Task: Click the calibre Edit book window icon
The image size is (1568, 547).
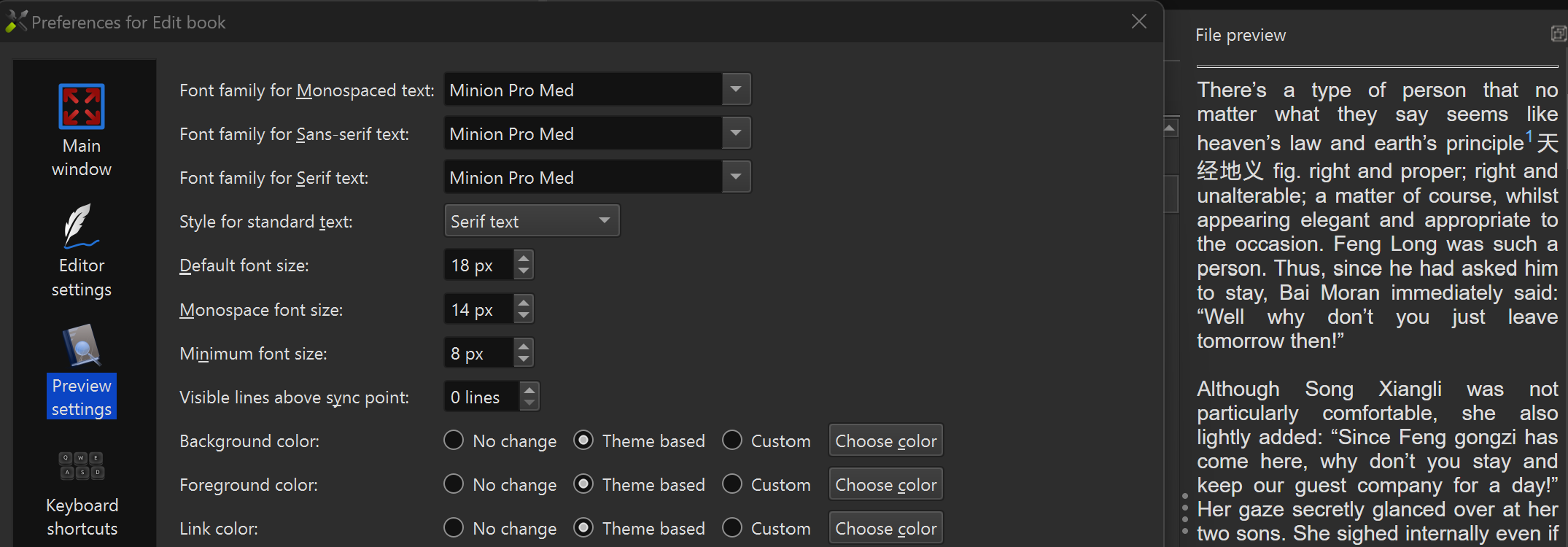Action: 16,22
